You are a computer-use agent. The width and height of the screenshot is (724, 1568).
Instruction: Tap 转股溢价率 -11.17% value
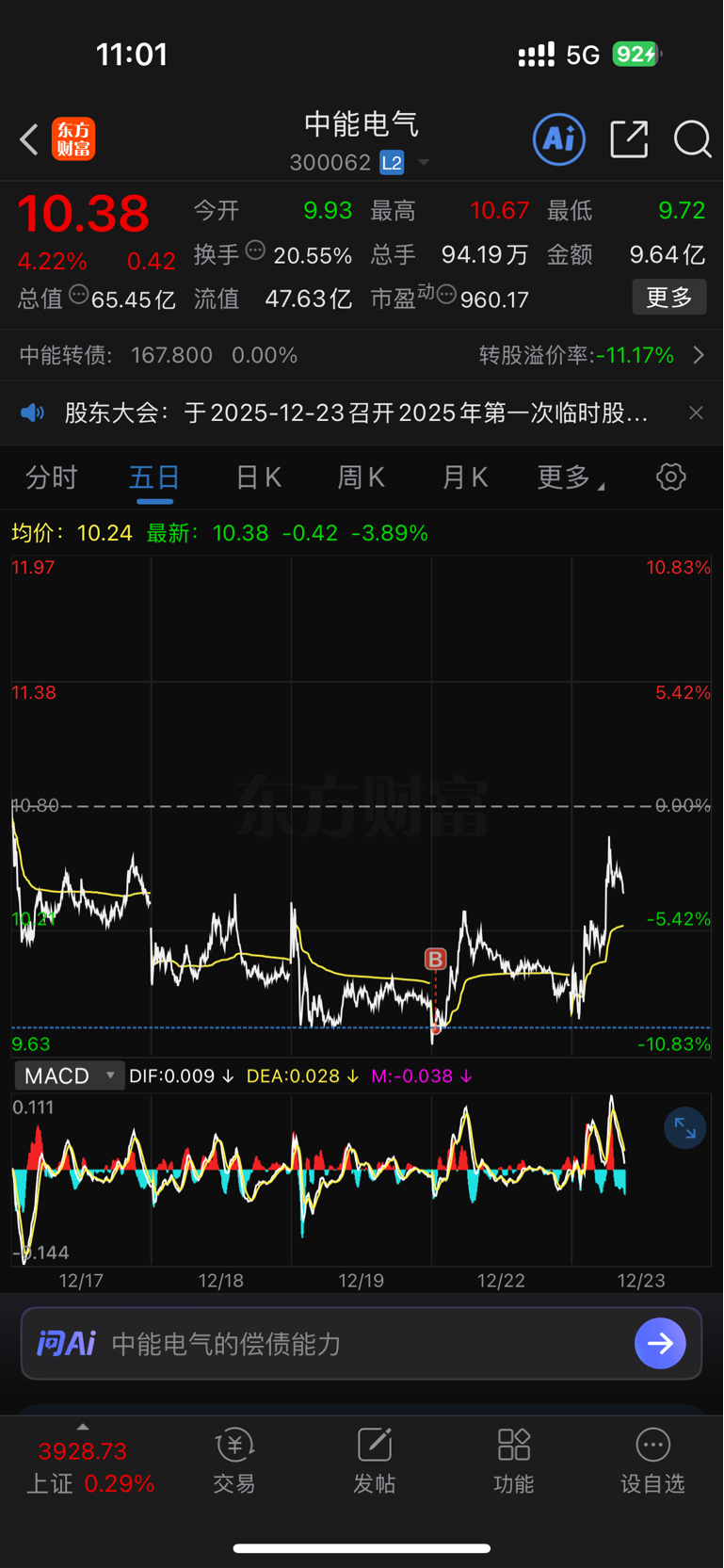click(x=576, y=355)
